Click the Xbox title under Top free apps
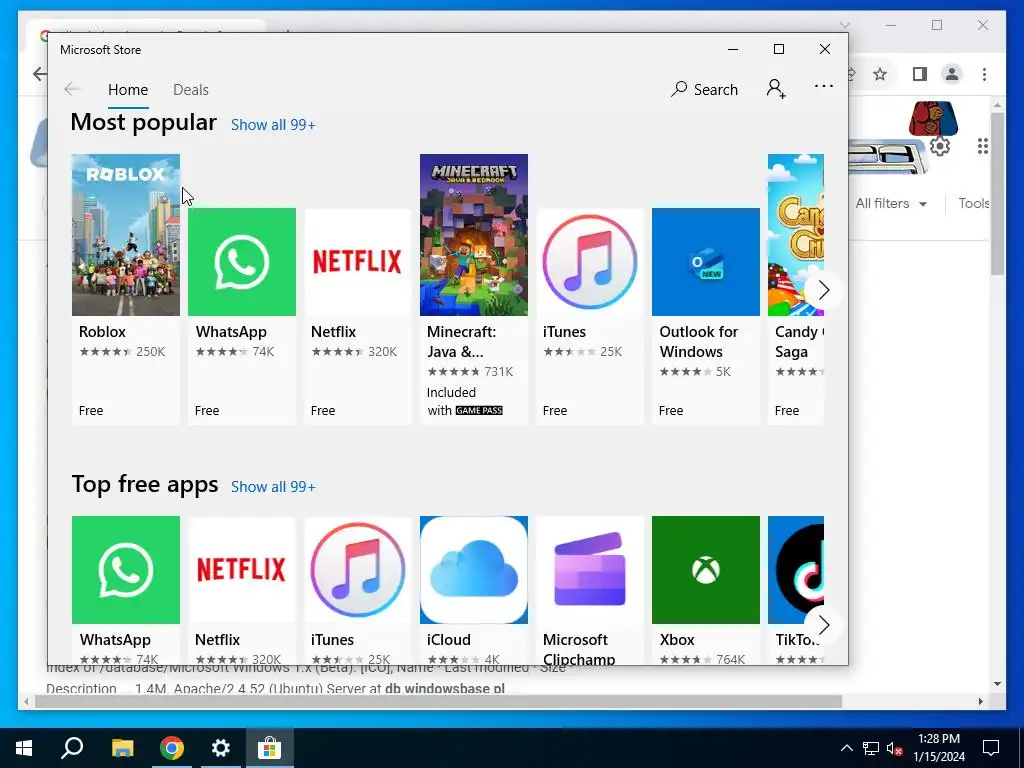This screenshot has height=768, width=1024. tap(677, 640)
